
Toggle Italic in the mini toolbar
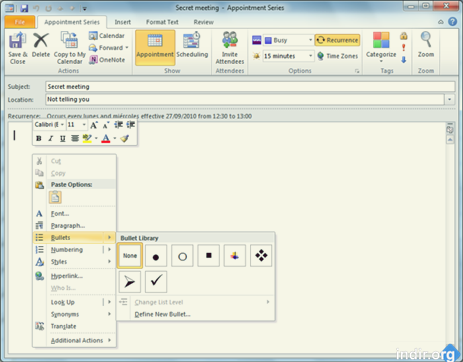[x=51, y=138]
